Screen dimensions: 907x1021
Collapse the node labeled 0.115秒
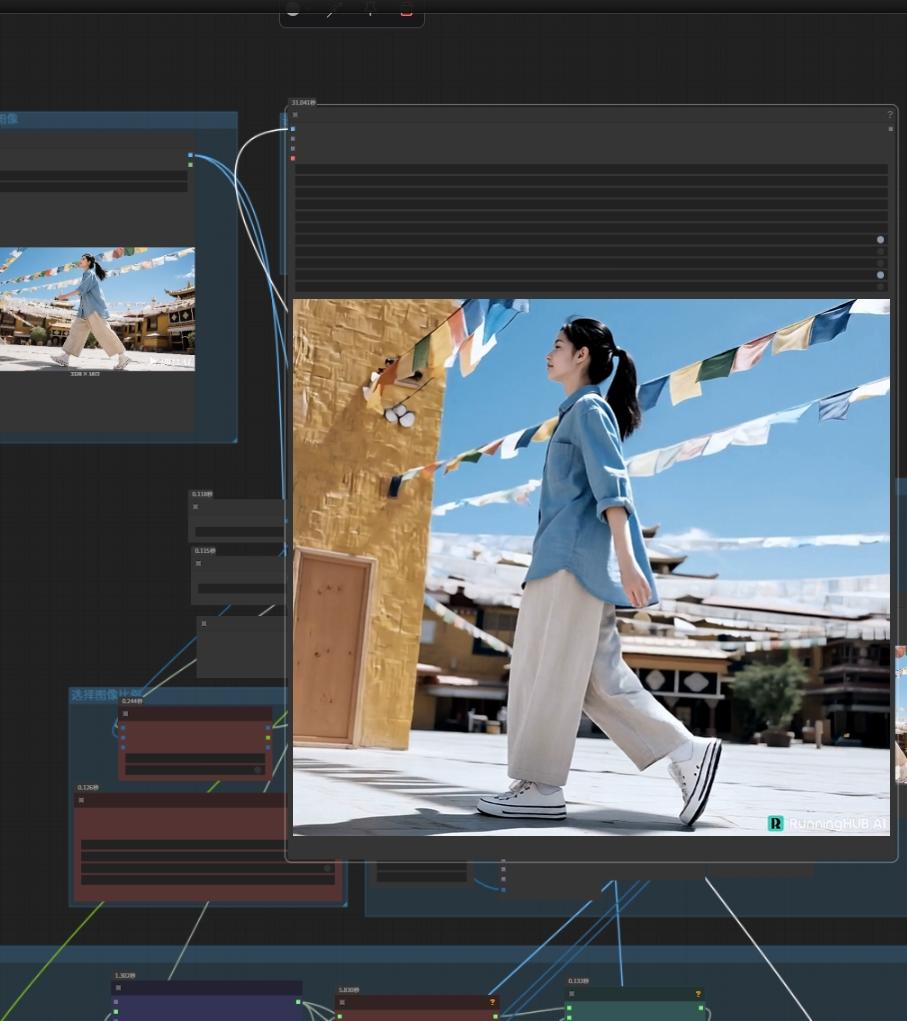198,563
